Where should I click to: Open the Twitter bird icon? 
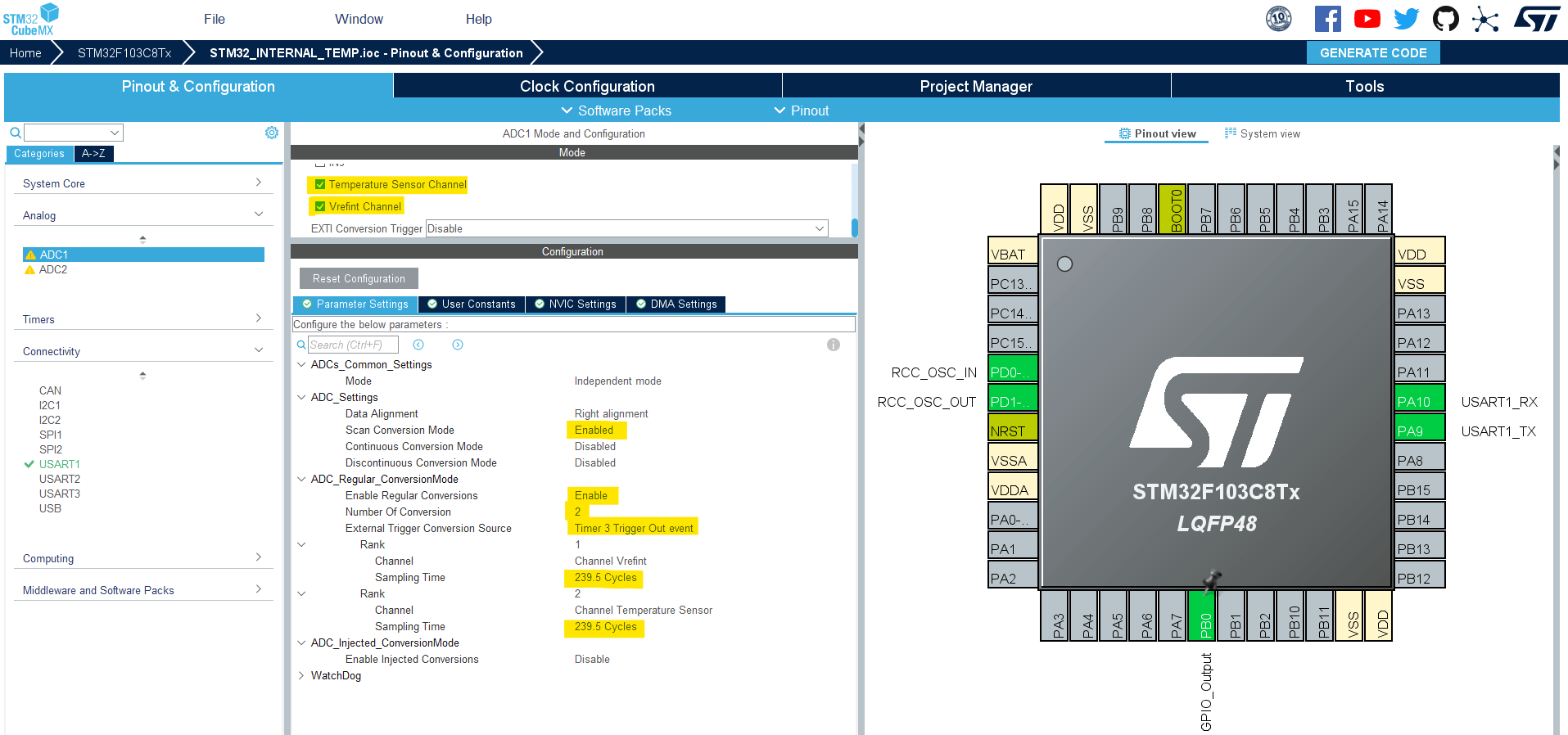1406,19
